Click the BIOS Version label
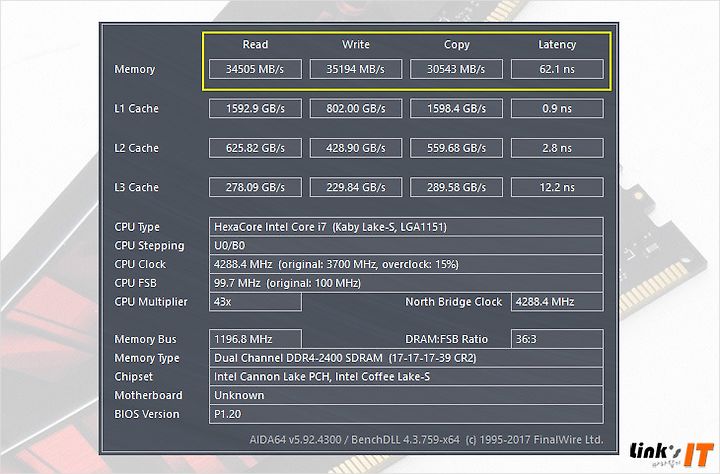Image resolution: width=720 pixels, height=474 pixels. 146,414
